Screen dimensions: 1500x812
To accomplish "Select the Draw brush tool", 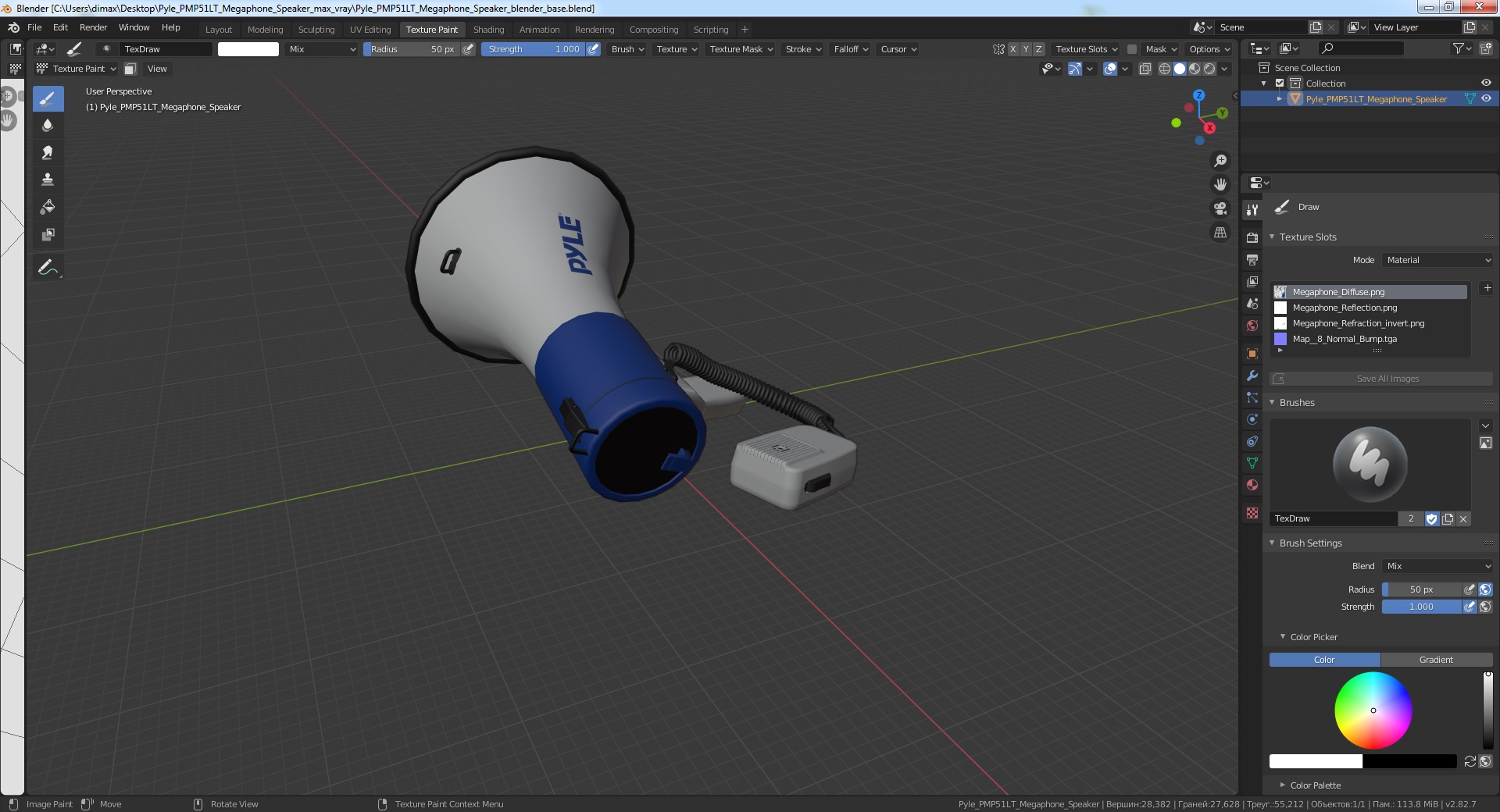I will 48,98.
